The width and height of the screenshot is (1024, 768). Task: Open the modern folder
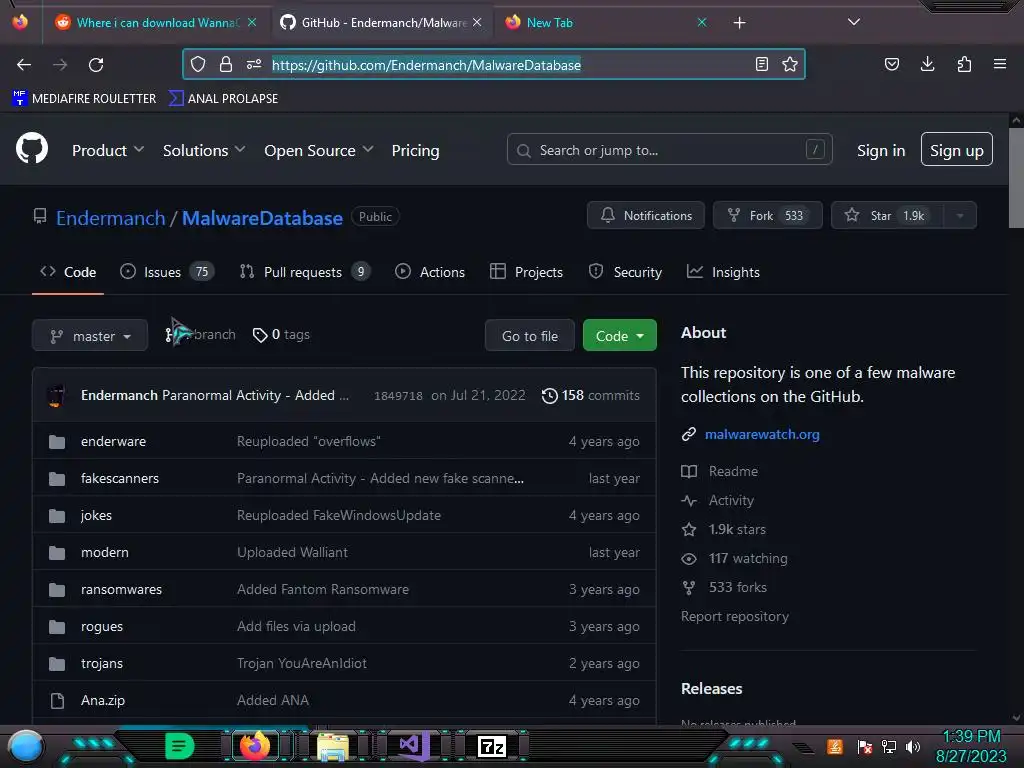(104, 552)
